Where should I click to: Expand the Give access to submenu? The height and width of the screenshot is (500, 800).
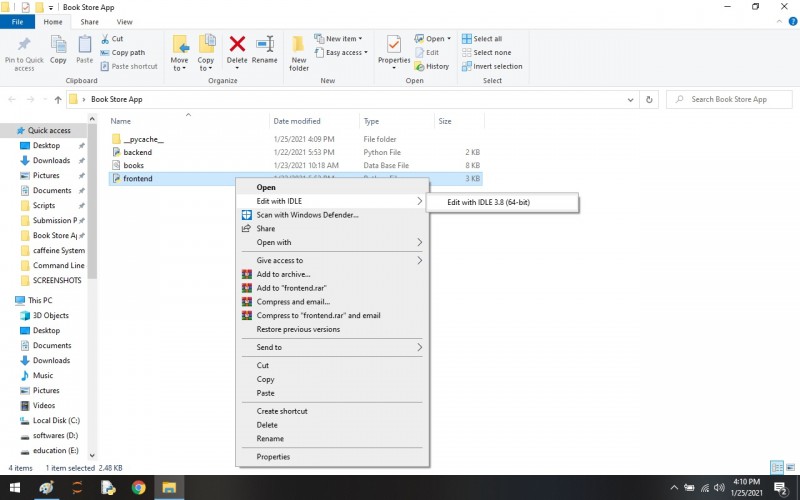click(x=332, y=260)
